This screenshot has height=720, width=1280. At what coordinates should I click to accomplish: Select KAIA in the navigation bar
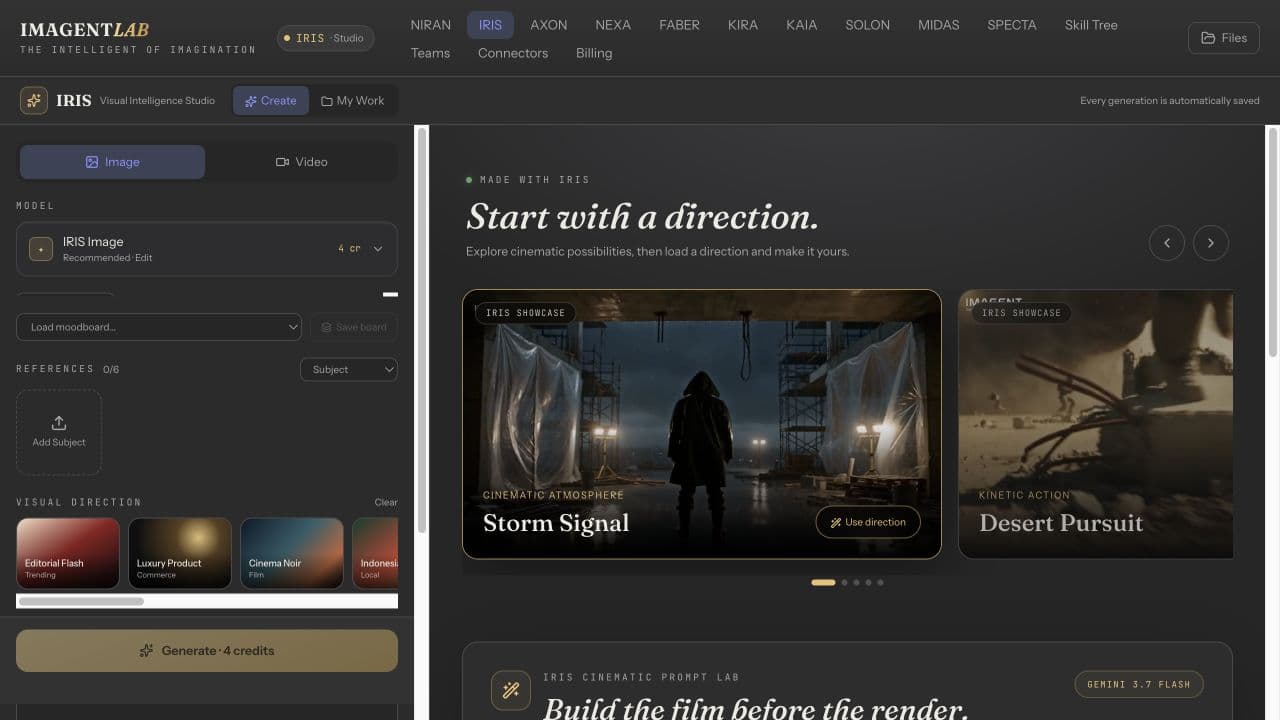tap(802, 25)
